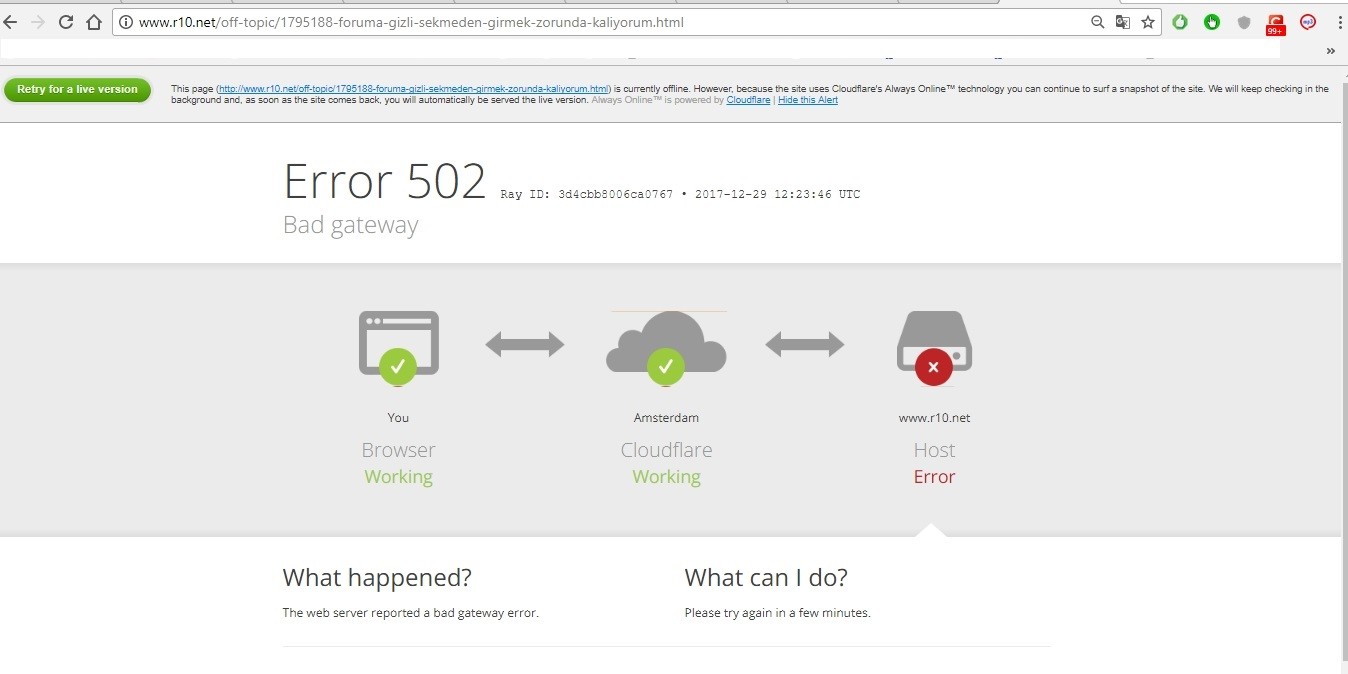Click Retry for a live version
This screenshot has width=1348, height=674.
point(77,90)
